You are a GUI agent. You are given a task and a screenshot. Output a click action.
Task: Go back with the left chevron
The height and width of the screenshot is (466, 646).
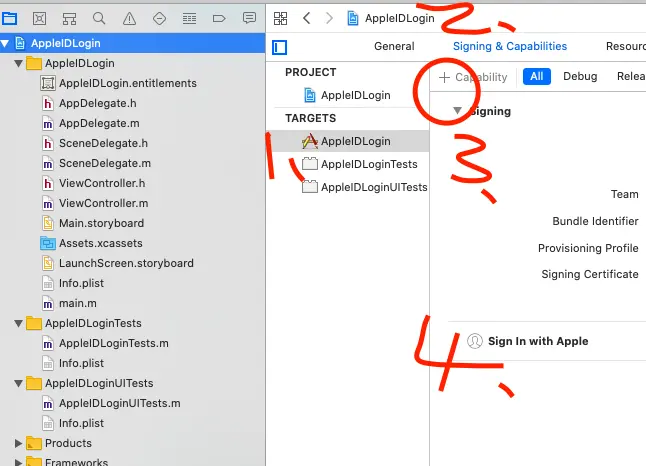[x=307, y=18]
